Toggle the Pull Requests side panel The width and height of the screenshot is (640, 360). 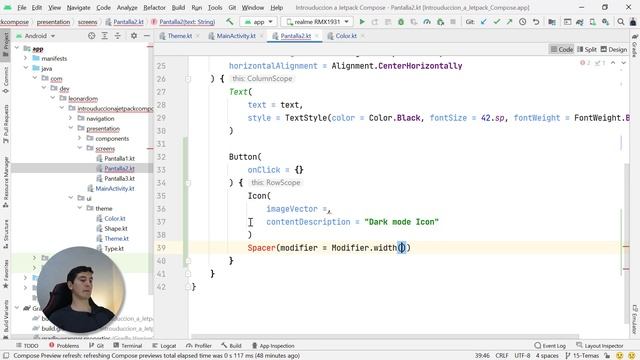[6, 124]
